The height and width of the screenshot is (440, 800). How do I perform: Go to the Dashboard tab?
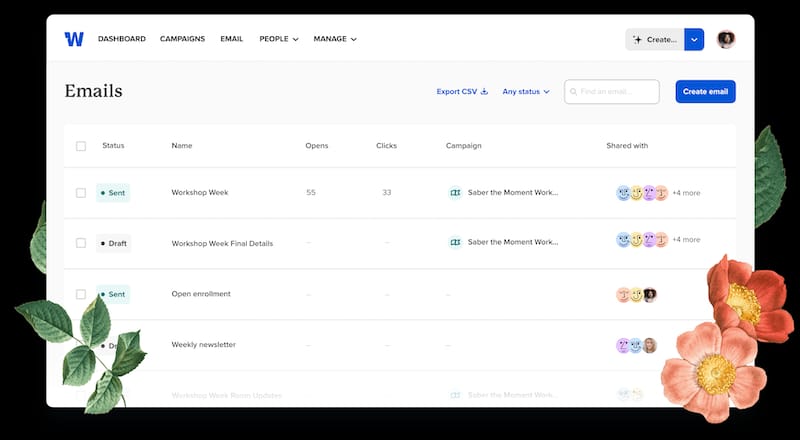121,39
